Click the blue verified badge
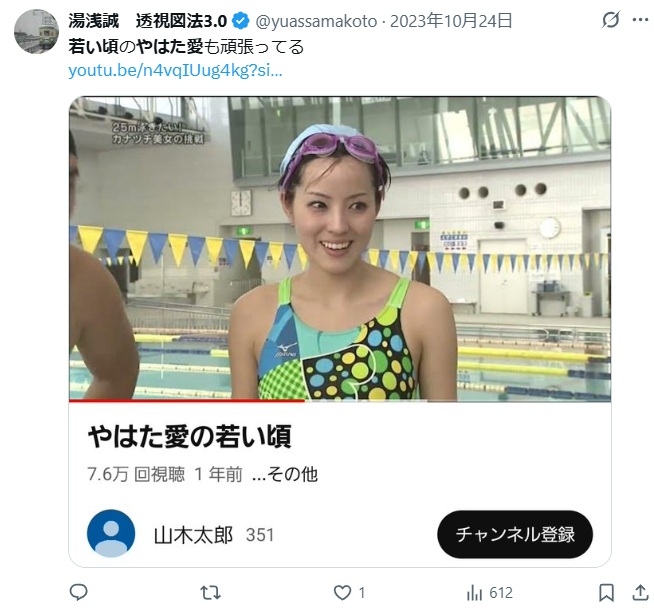The image size is (654, 613). pos(241,20)
